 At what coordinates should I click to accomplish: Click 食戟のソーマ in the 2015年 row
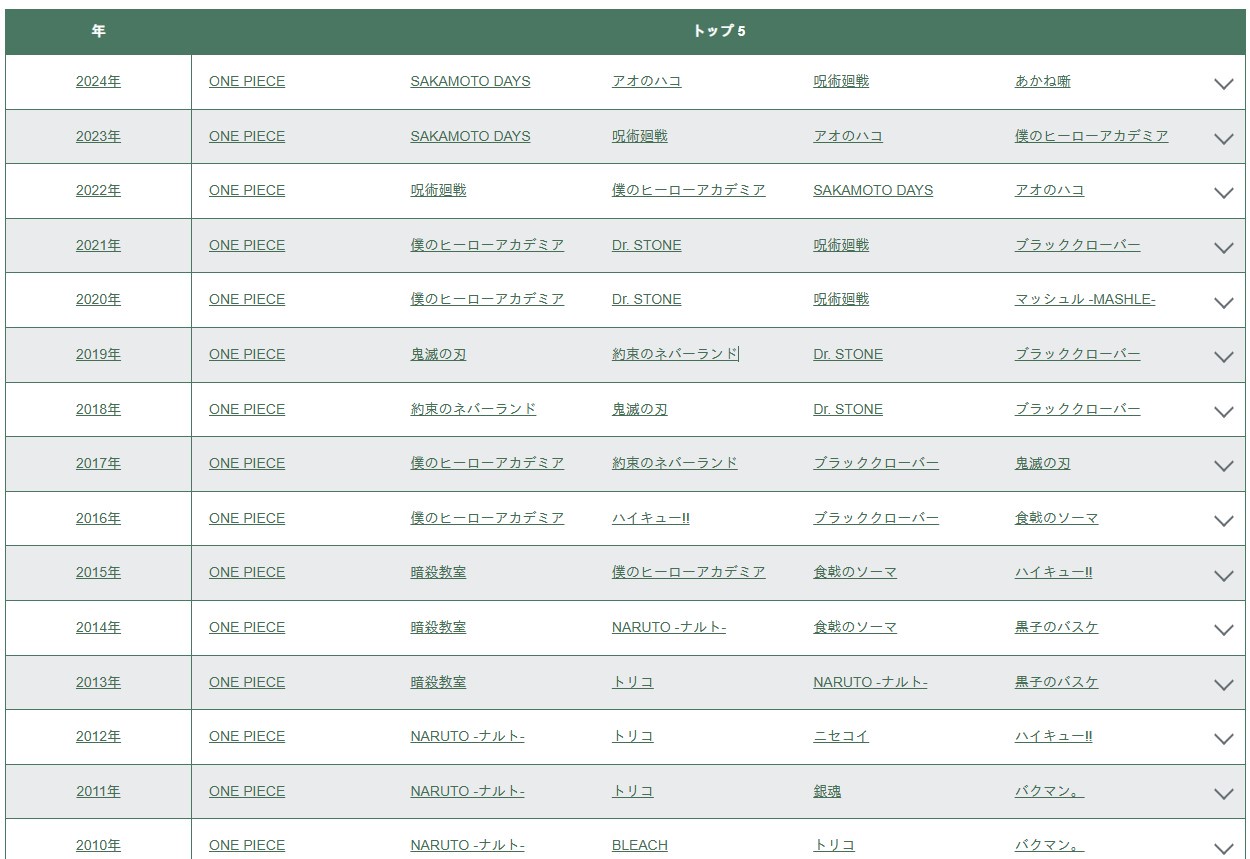[855, 572]
